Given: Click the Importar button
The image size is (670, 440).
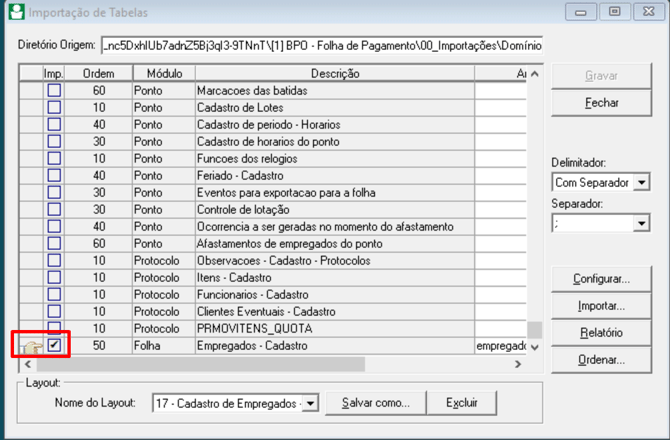Looking at the screenshot, I should coord(600,305).
